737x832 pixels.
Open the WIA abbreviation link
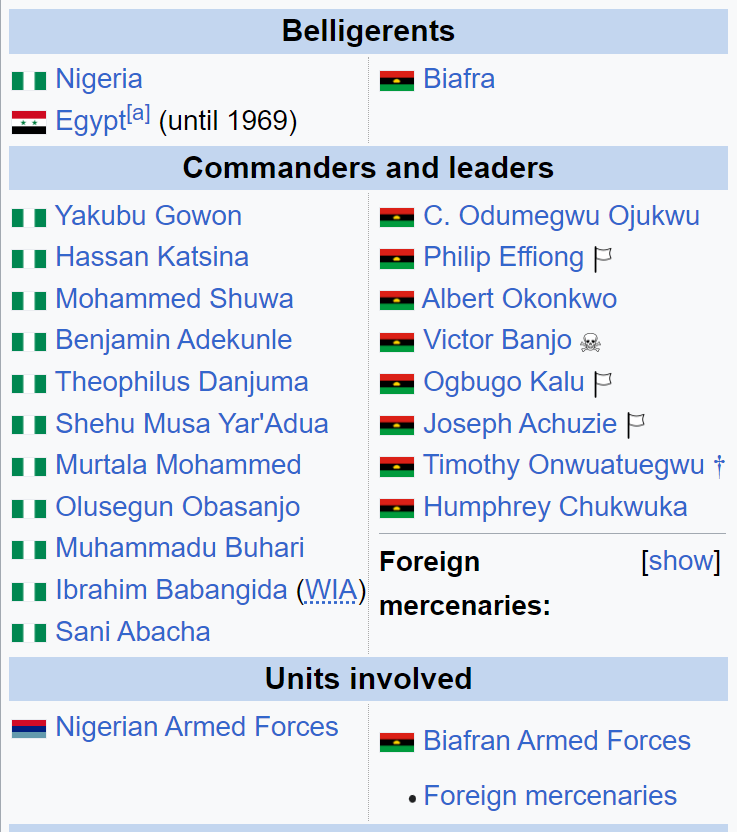pos(331,590)
